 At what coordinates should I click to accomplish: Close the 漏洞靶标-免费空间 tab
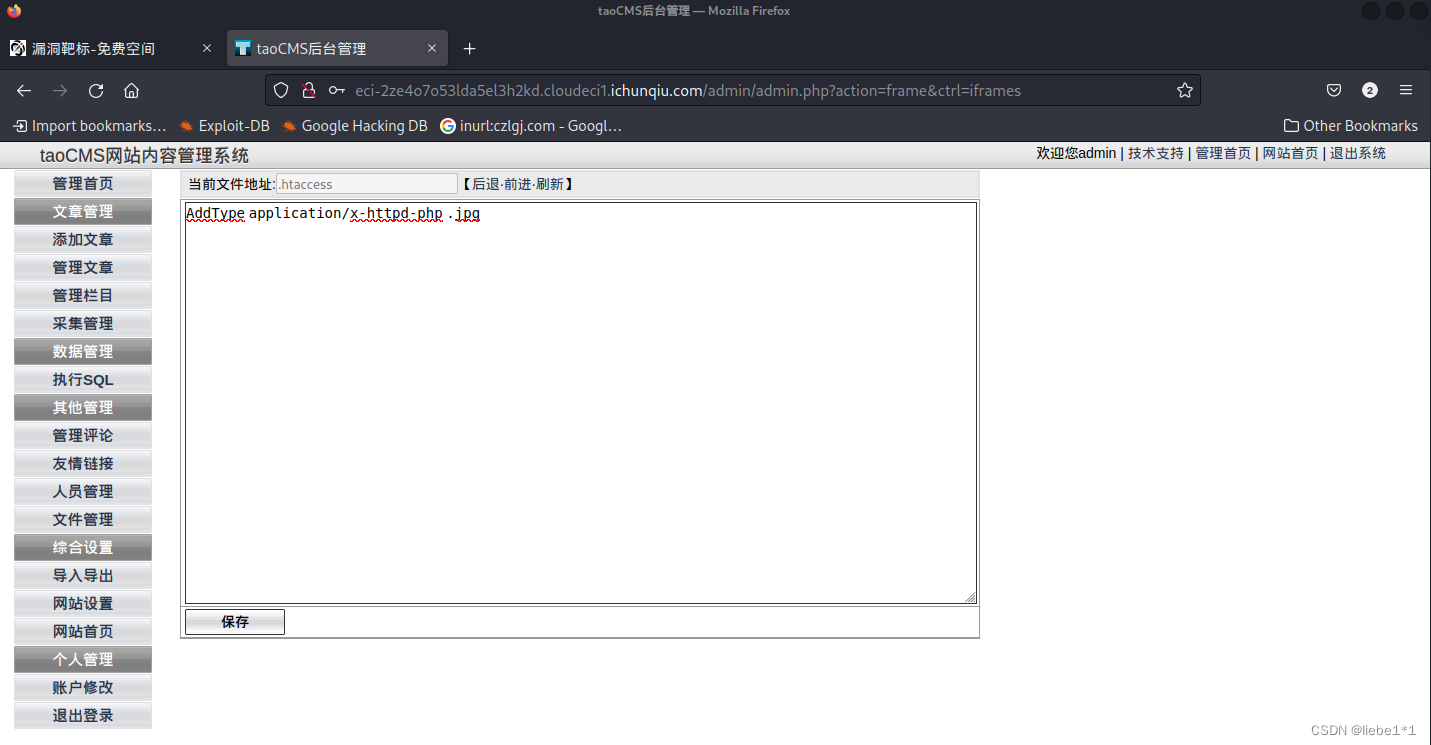[x=207, y=48]
